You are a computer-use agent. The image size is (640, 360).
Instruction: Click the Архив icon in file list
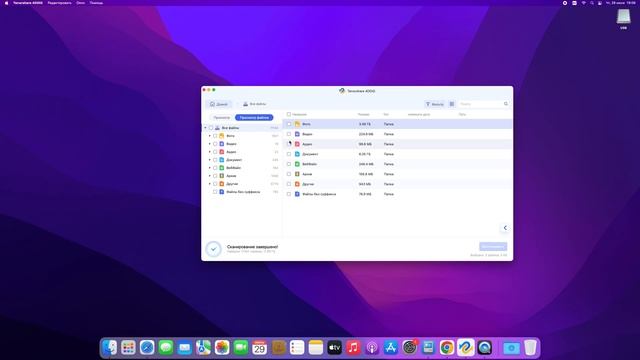click(298, 174)
